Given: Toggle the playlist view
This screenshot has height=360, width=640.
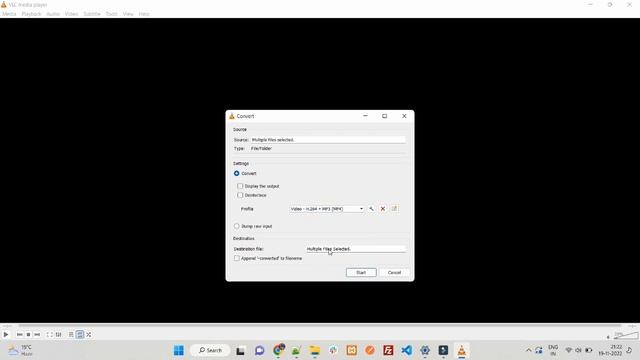Looking at the screenshot, I should pos(71,335).
